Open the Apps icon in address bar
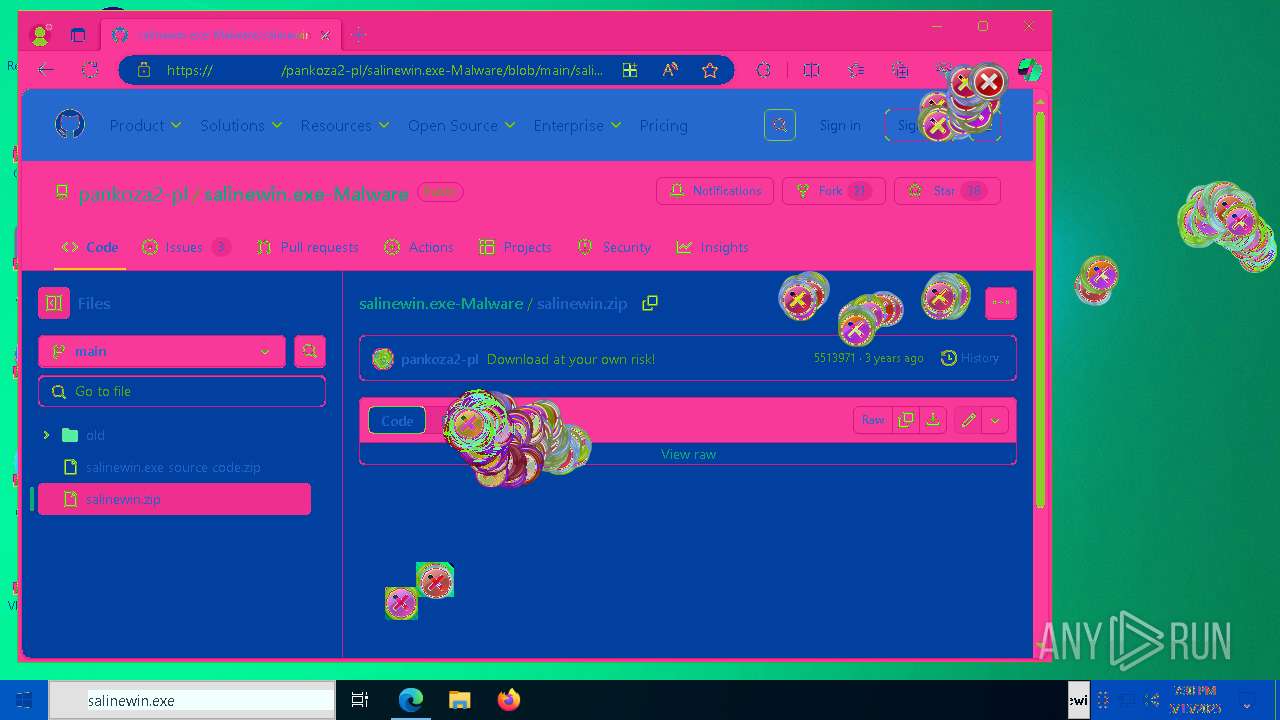1280x720 pixels. tap(630, 70)
